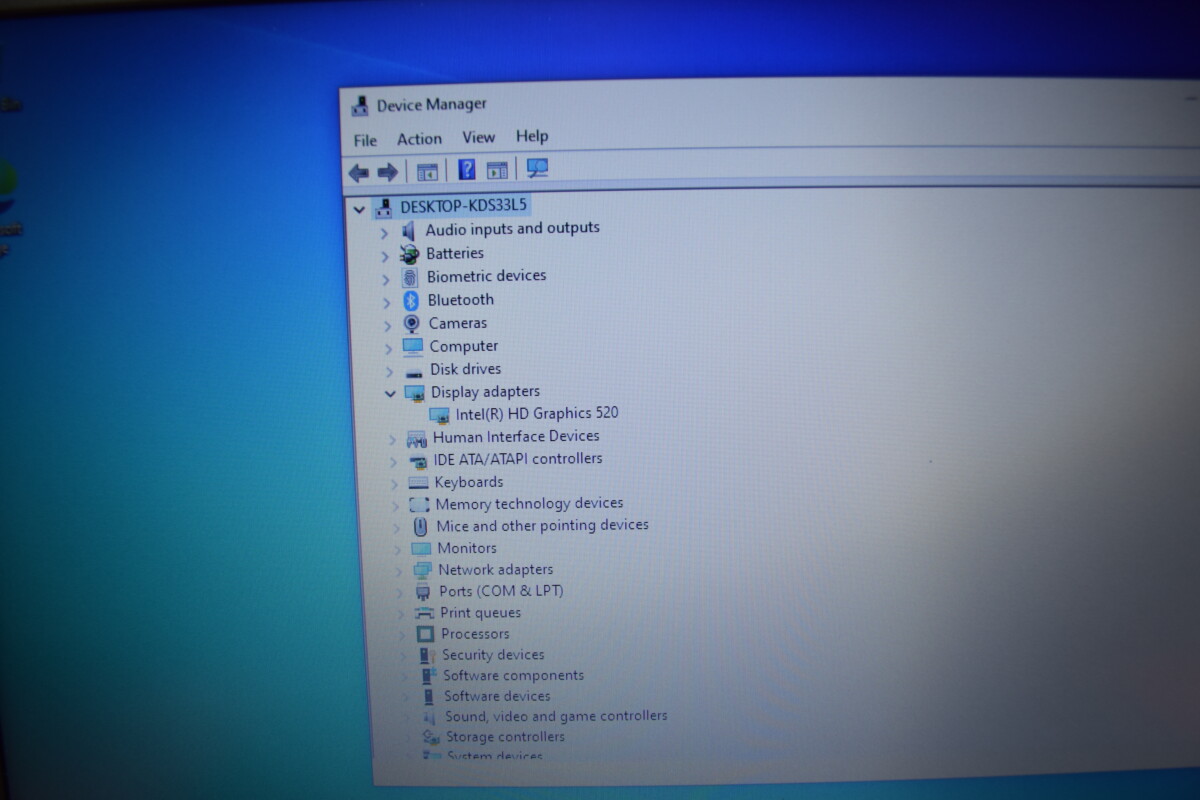
Task: Click the Device Manager title bar icon
Action: [x=360, y=106]
